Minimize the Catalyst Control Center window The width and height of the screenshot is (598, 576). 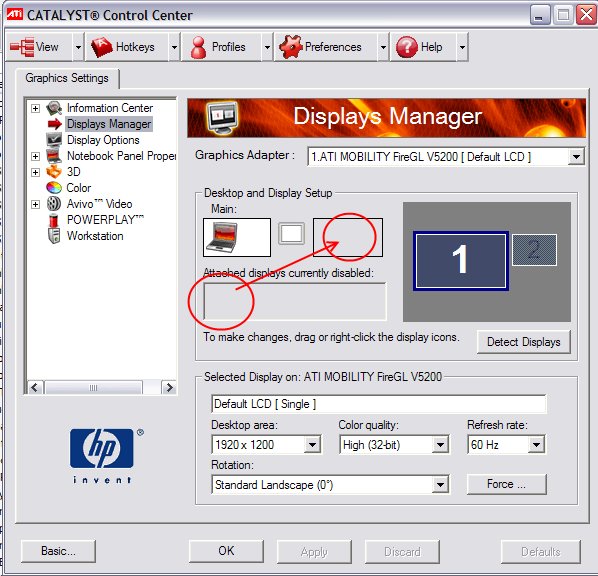pos(539,15)
